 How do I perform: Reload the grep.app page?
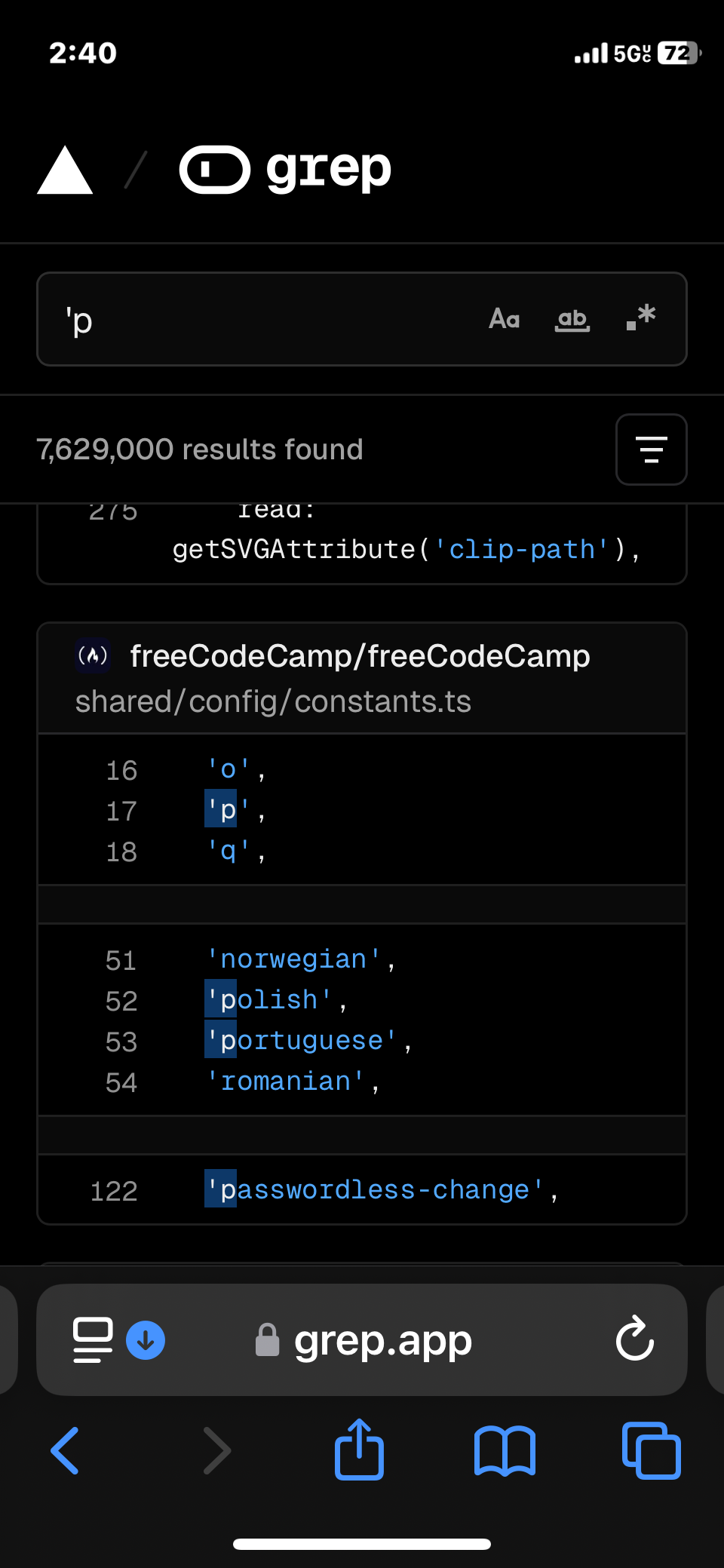(x=634, y=1339)
